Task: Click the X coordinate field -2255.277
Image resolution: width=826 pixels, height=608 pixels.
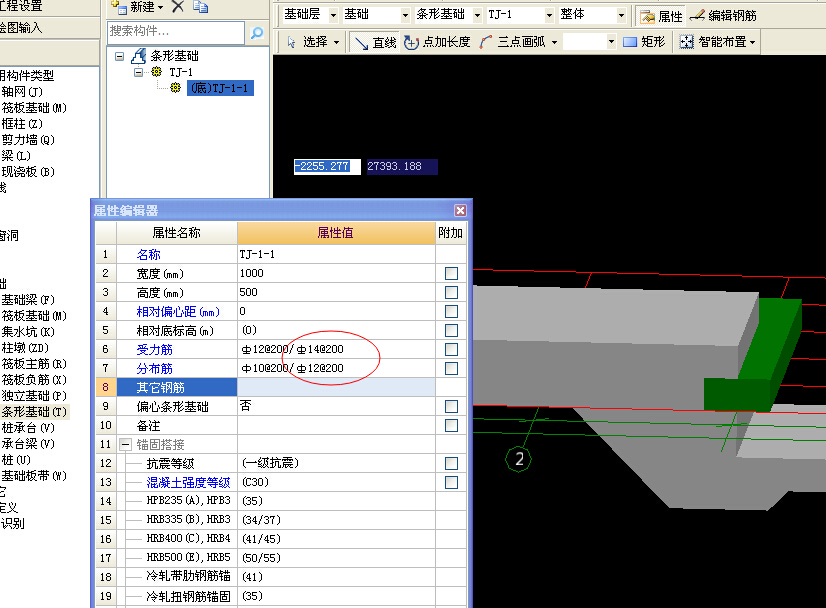Action: (x=327, y=166)
